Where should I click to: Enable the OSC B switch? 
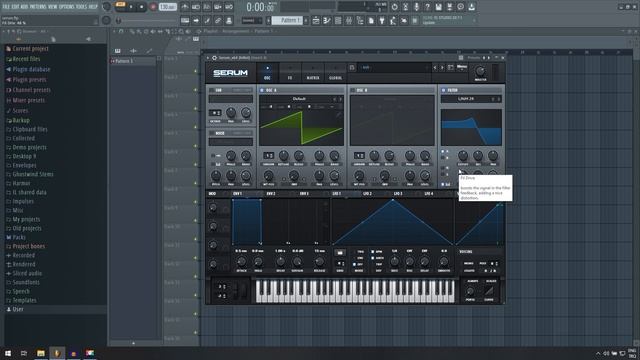pos(353,90)
